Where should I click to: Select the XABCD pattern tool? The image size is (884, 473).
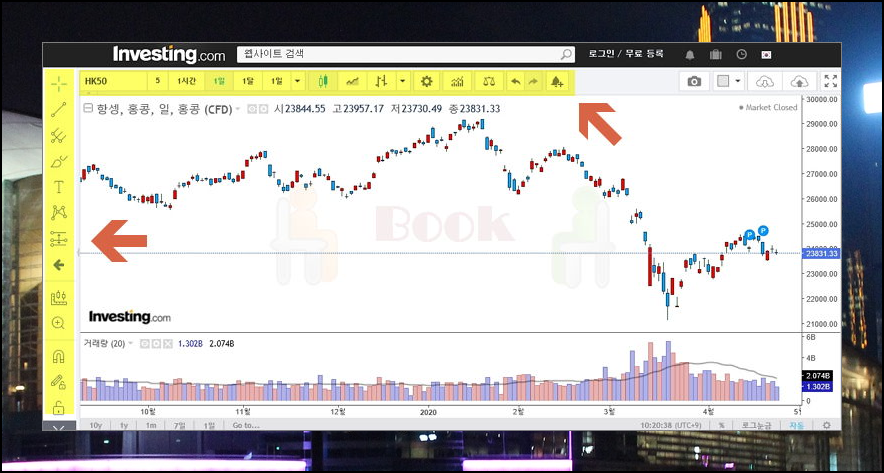pyautogui.click(x=59, y=213)
